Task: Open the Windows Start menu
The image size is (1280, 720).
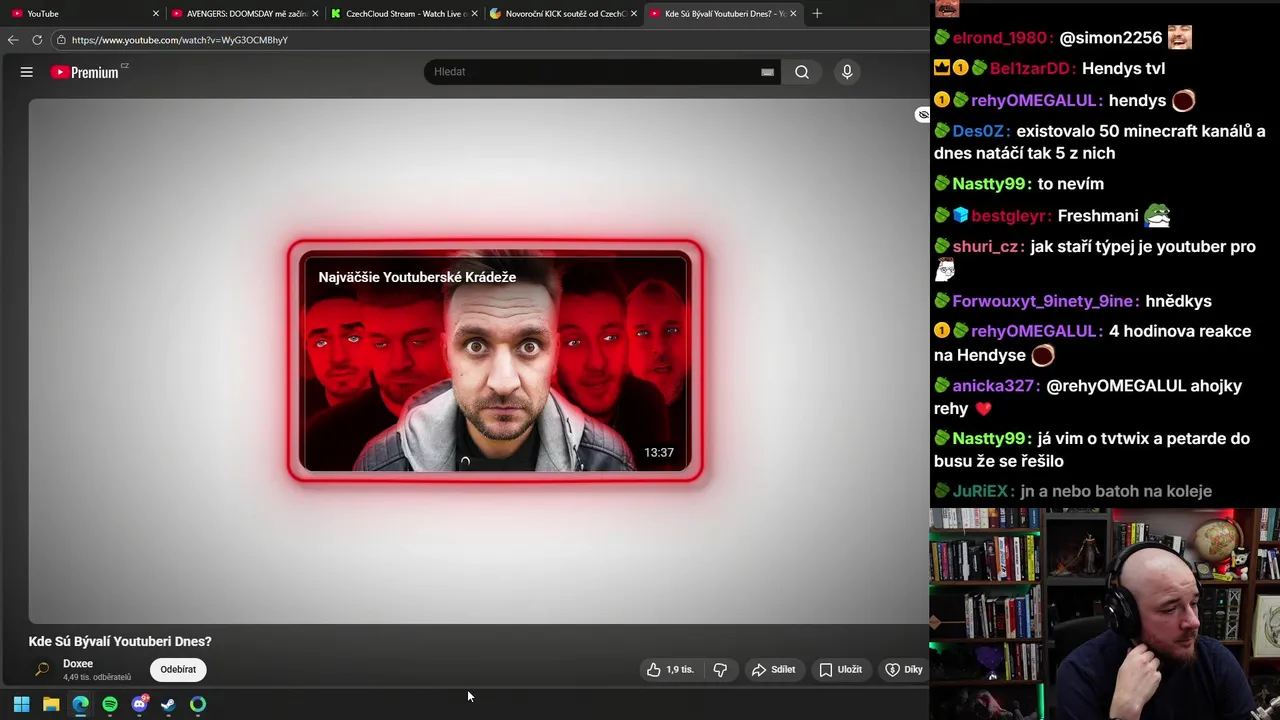Action: coord(21,705)
